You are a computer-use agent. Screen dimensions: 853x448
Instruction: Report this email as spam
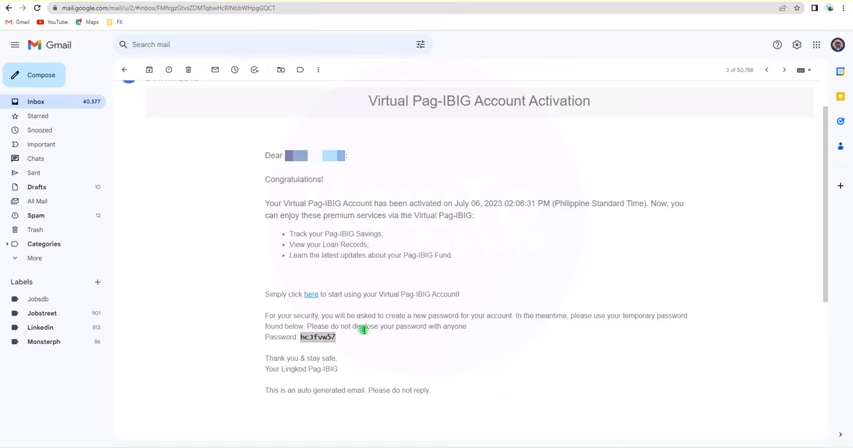169,70
